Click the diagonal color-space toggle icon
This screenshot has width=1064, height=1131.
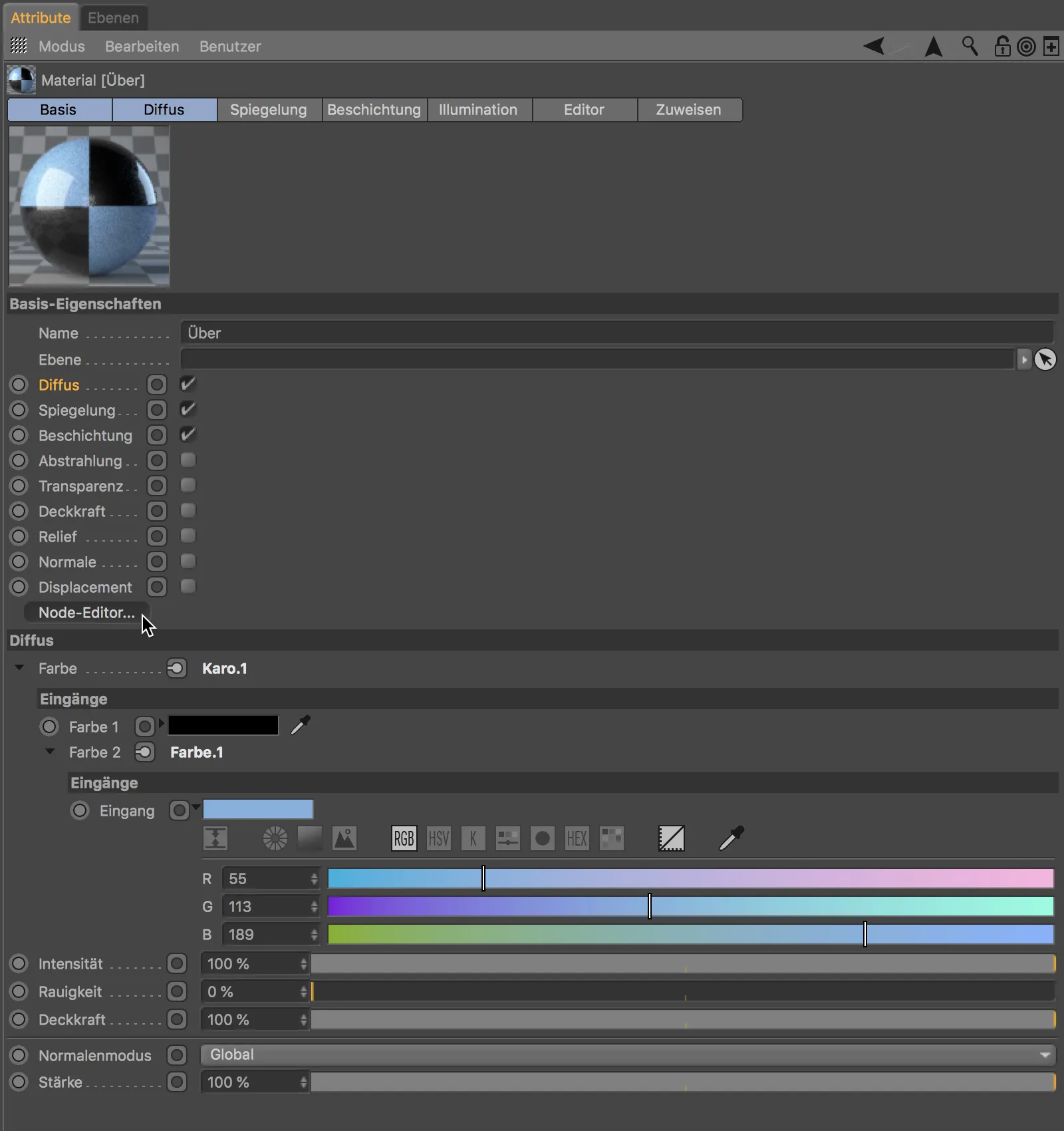click(672, 838)
